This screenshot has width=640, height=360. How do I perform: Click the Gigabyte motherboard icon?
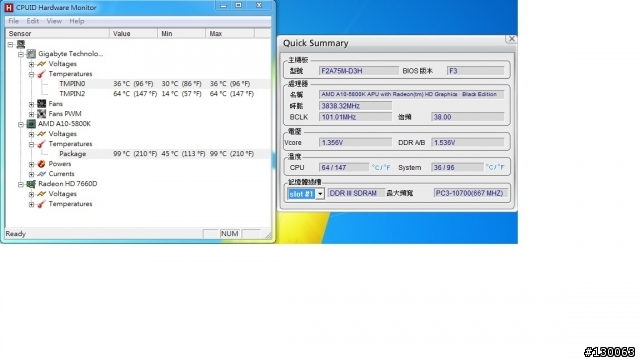click(x=31, y=54)
